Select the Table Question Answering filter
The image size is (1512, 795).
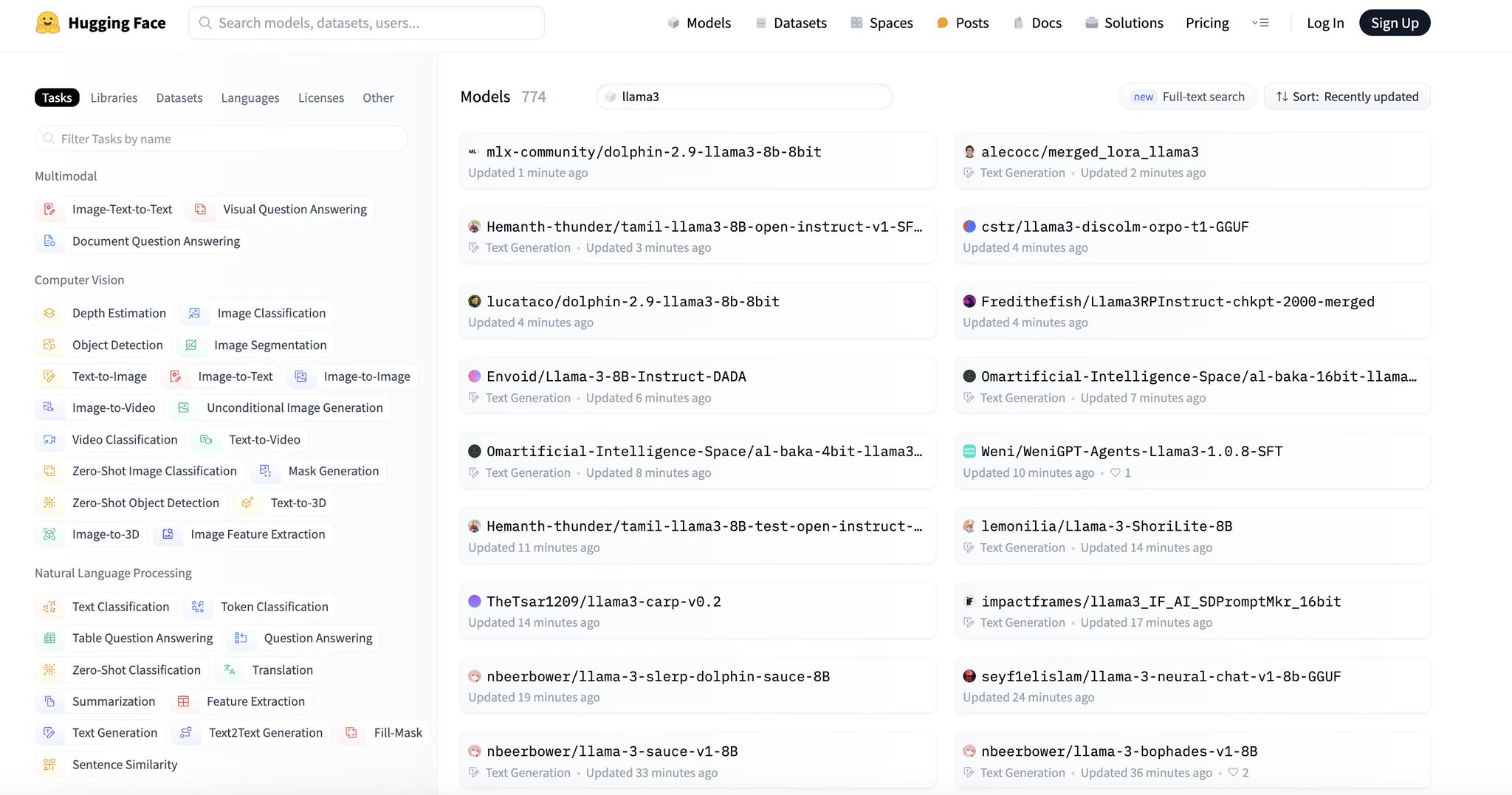click(x=128, y=639)
